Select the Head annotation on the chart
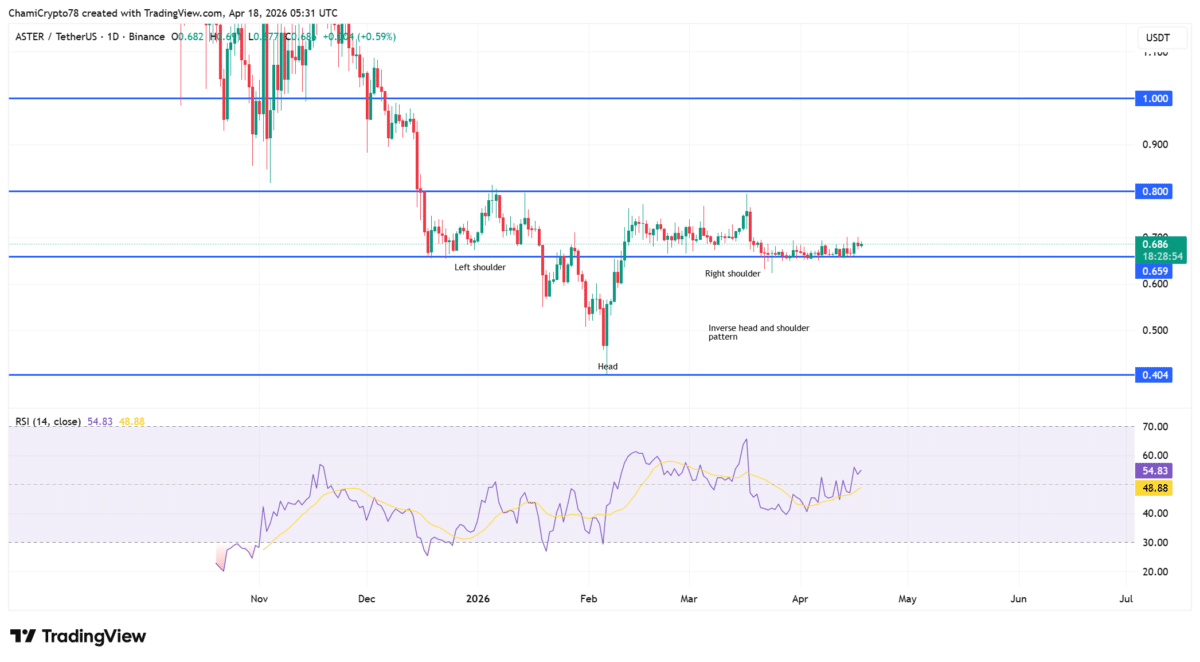The width and height of the screenshot is (1200, 662). [607, 366]
